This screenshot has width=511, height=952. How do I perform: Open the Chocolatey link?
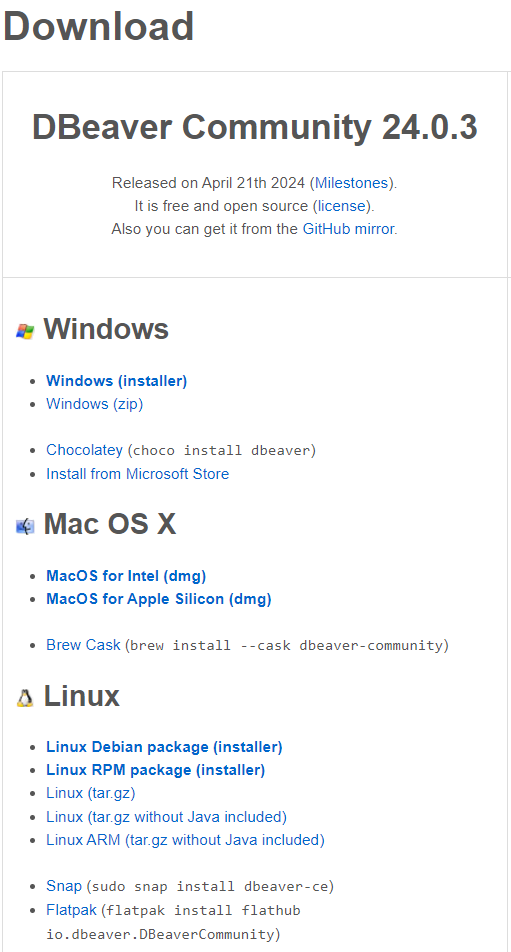[84, 450]
